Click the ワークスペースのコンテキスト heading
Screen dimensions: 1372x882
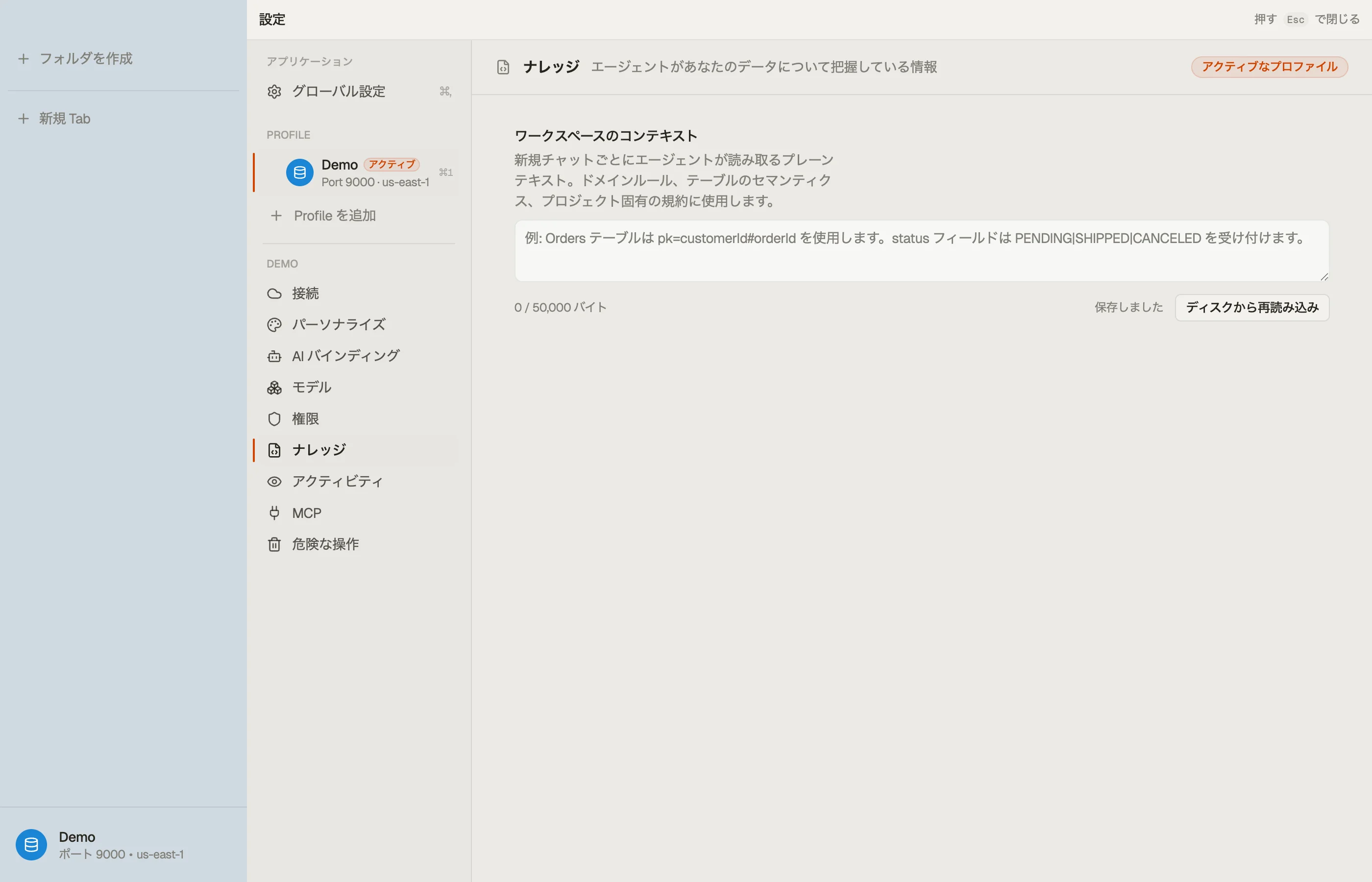(x=606, y=136)
